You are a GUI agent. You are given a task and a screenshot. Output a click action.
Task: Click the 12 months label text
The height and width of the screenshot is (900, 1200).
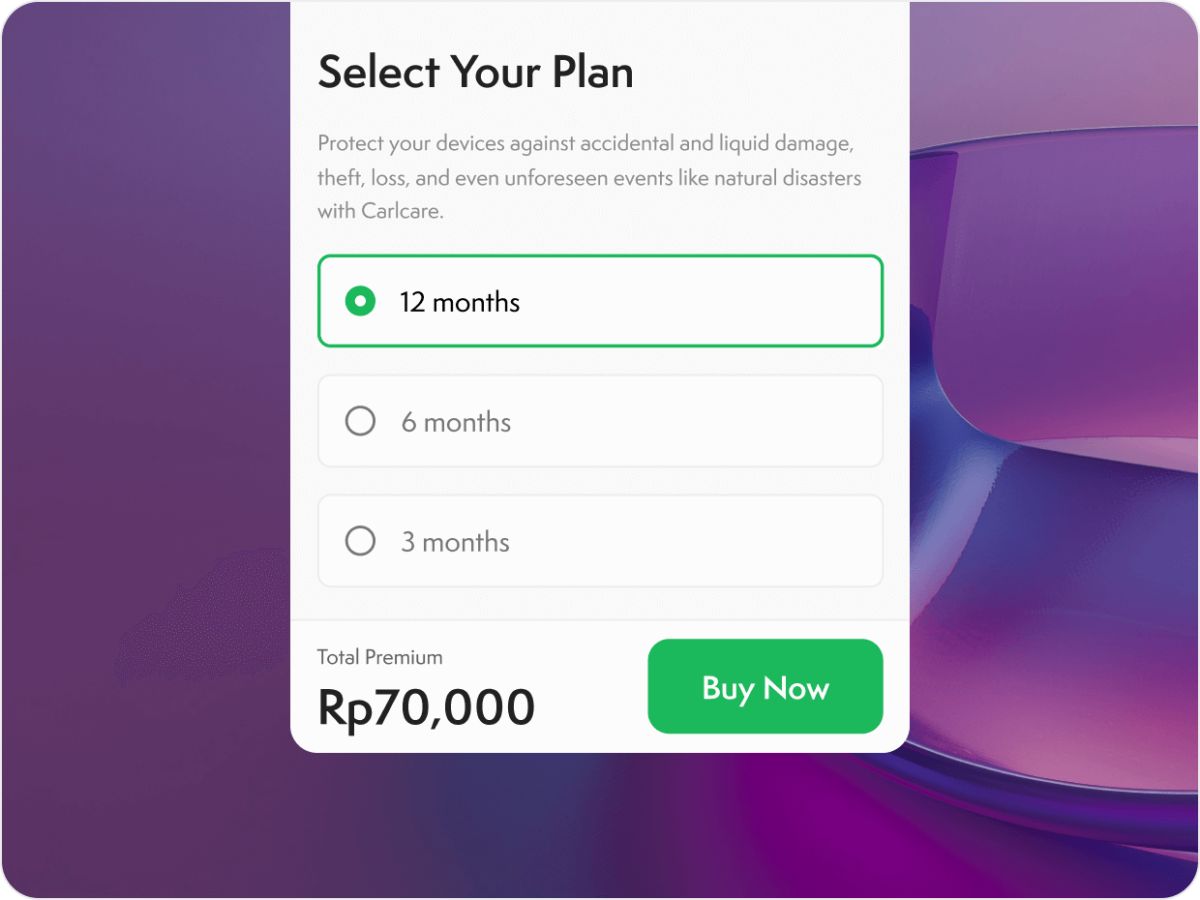coord(460,301)
